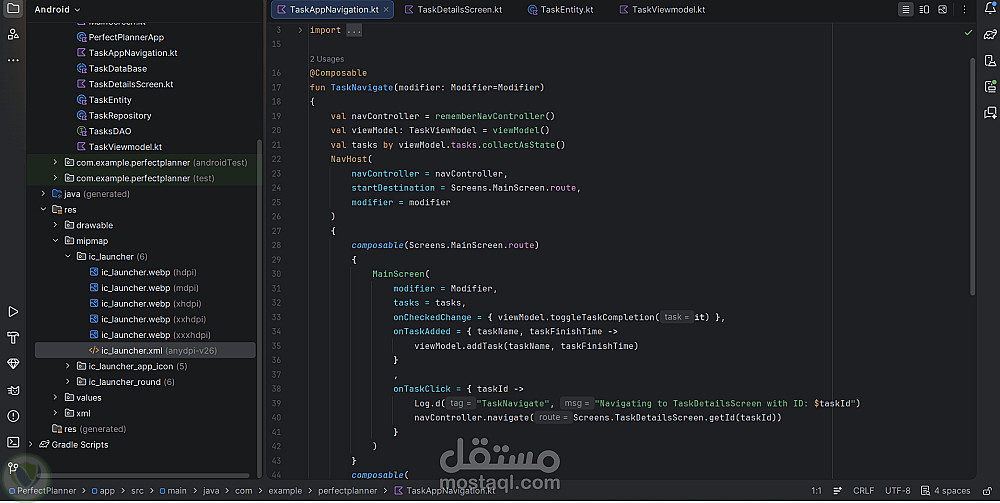Open the Notifications bell icon
Image resolution: width=1000 pixels, height=503 pixels.
(x=990, y=9)
